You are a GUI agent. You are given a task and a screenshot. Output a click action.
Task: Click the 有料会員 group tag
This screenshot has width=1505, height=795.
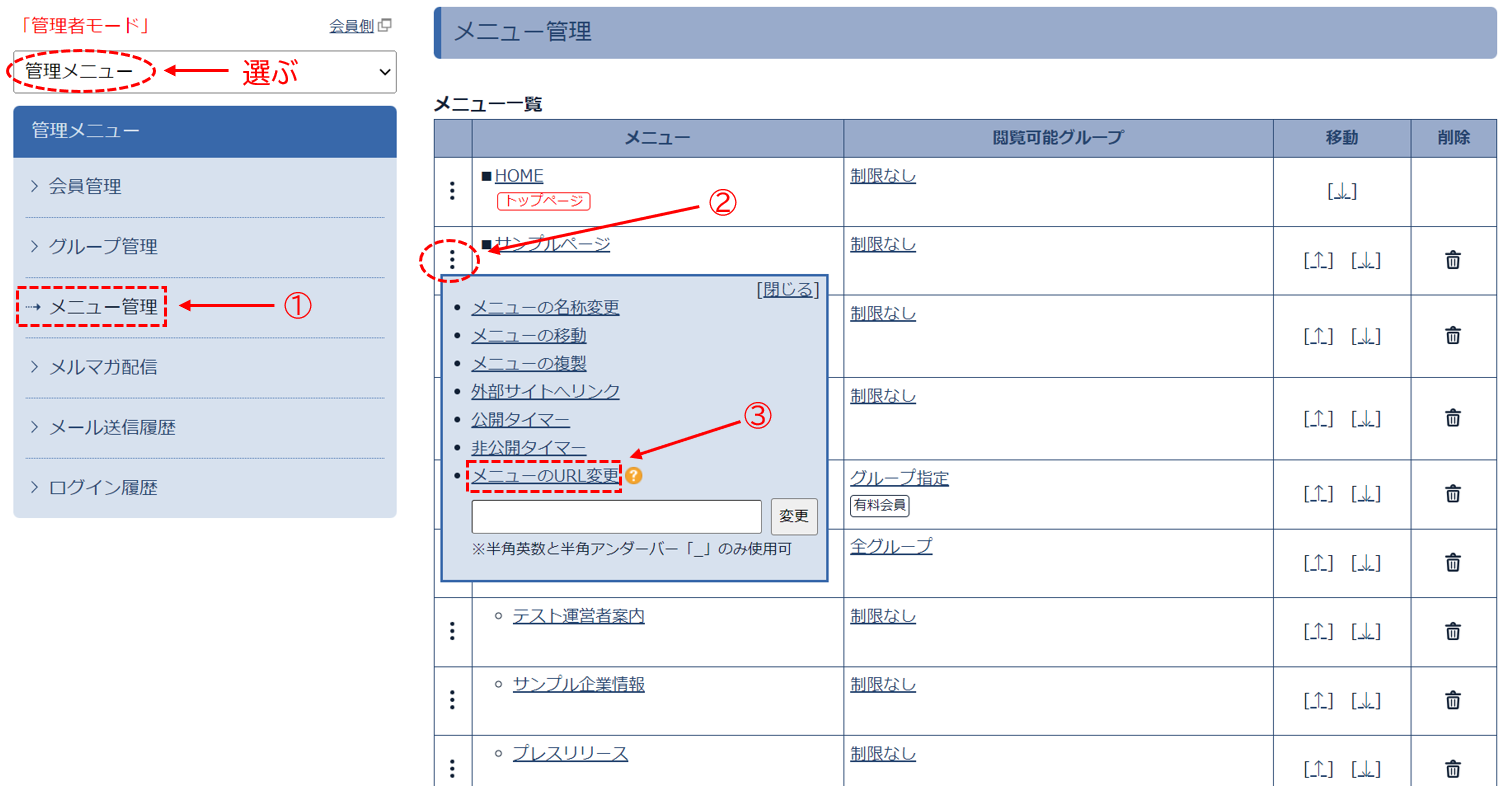click(x=880, y=506)
